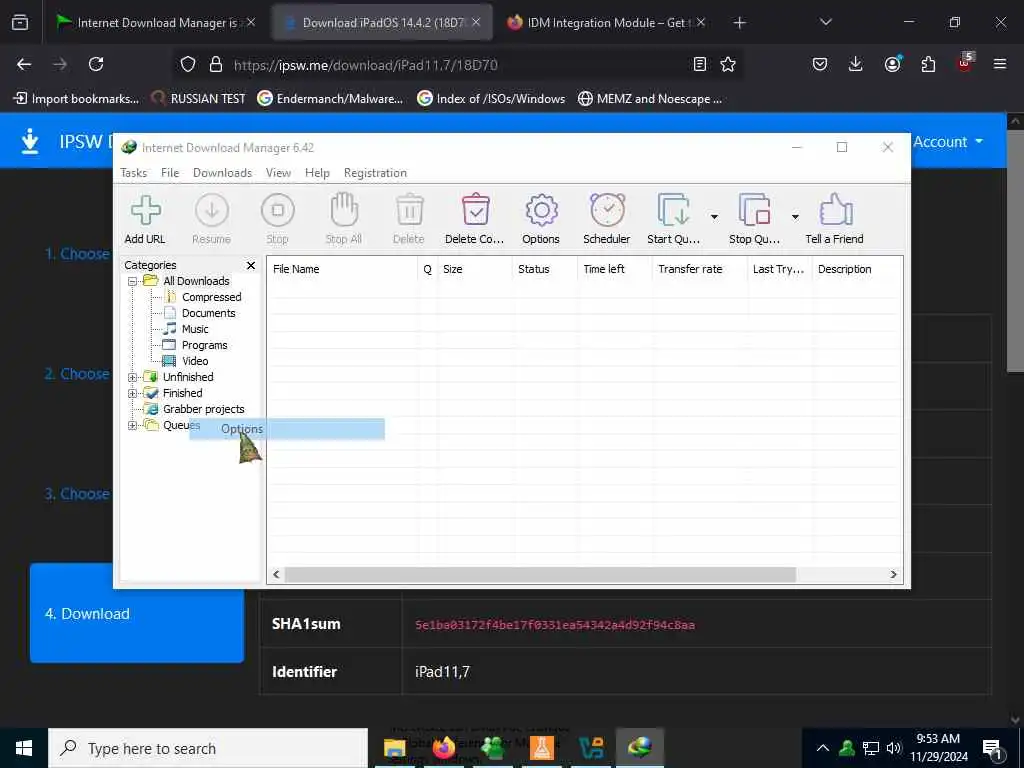The width and height of the screenshot is (1024, 768).
Task: Click the Add URL toolbar icon
Action: [145, 211]
